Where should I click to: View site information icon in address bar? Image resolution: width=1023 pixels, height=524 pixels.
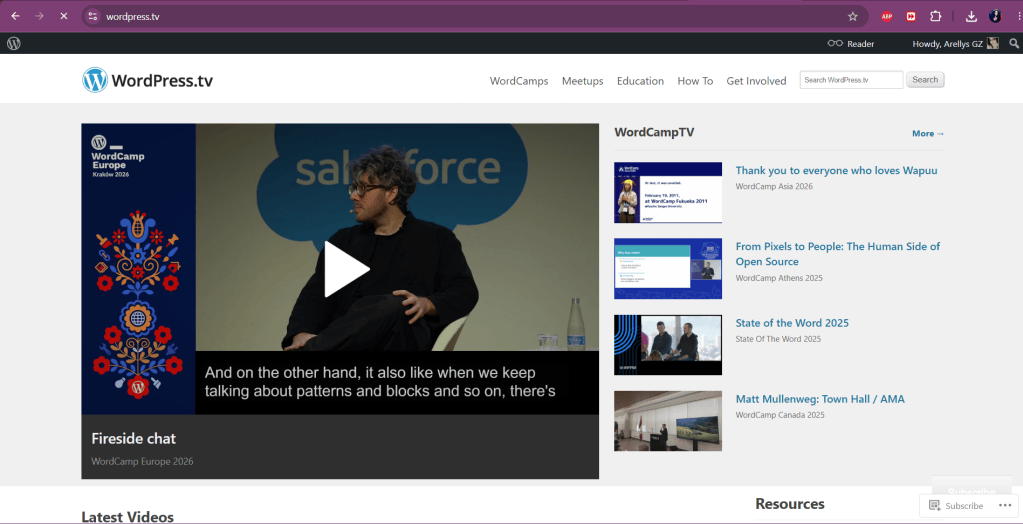click(93, 16)
